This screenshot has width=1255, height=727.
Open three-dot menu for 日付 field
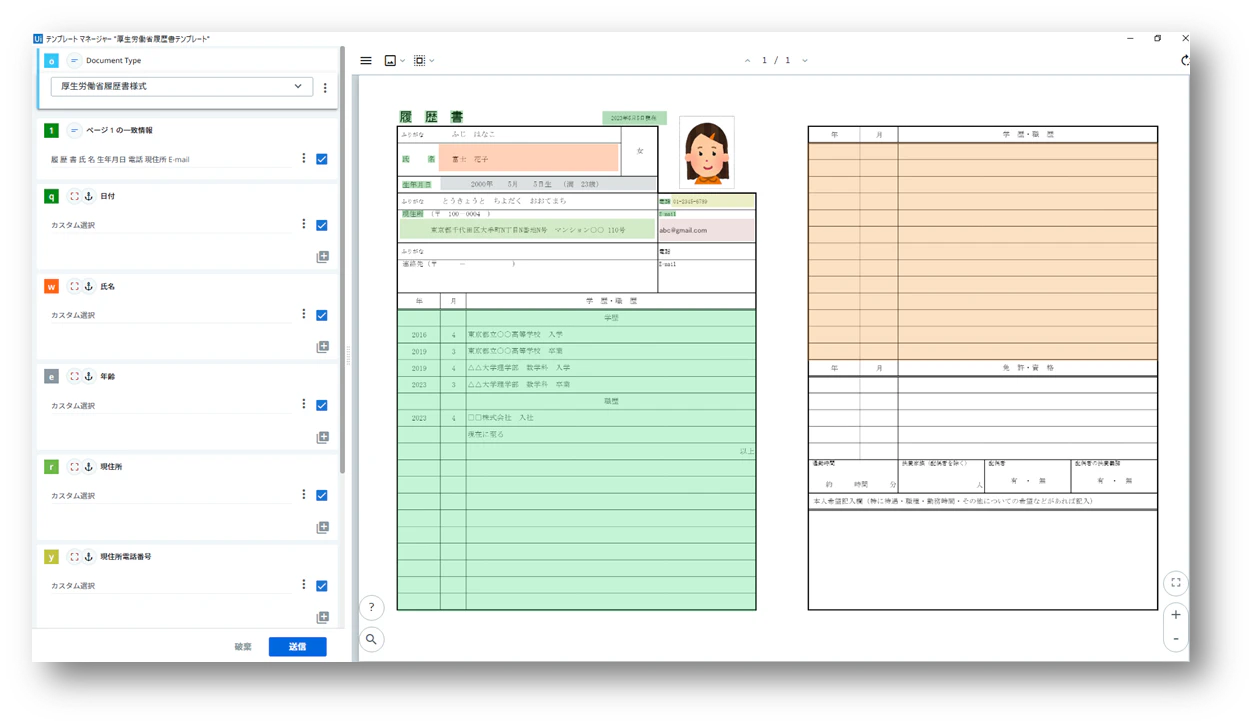pyautogui.click(x=304, y=224)
